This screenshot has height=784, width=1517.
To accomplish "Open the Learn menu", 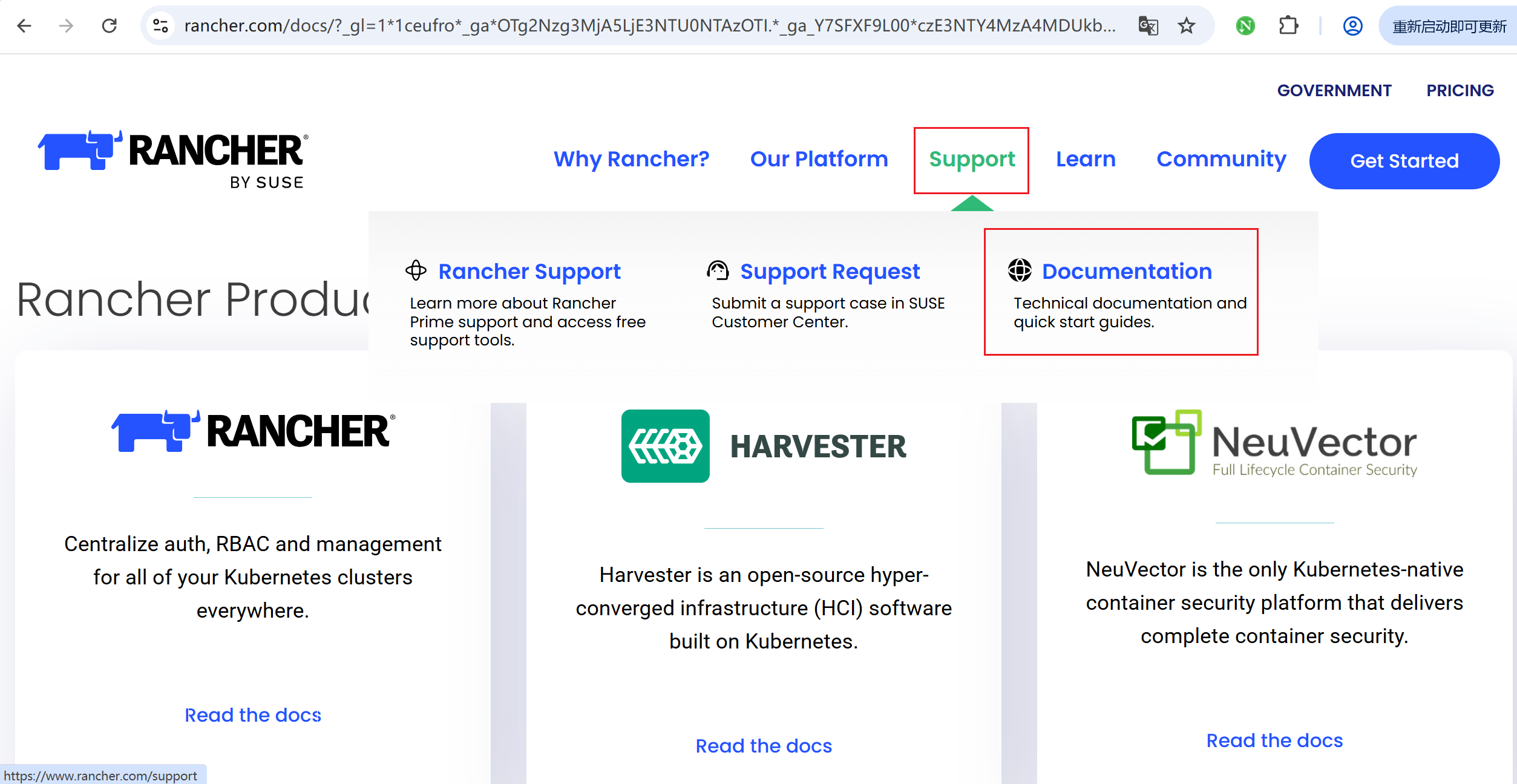I will point(1086,159).
